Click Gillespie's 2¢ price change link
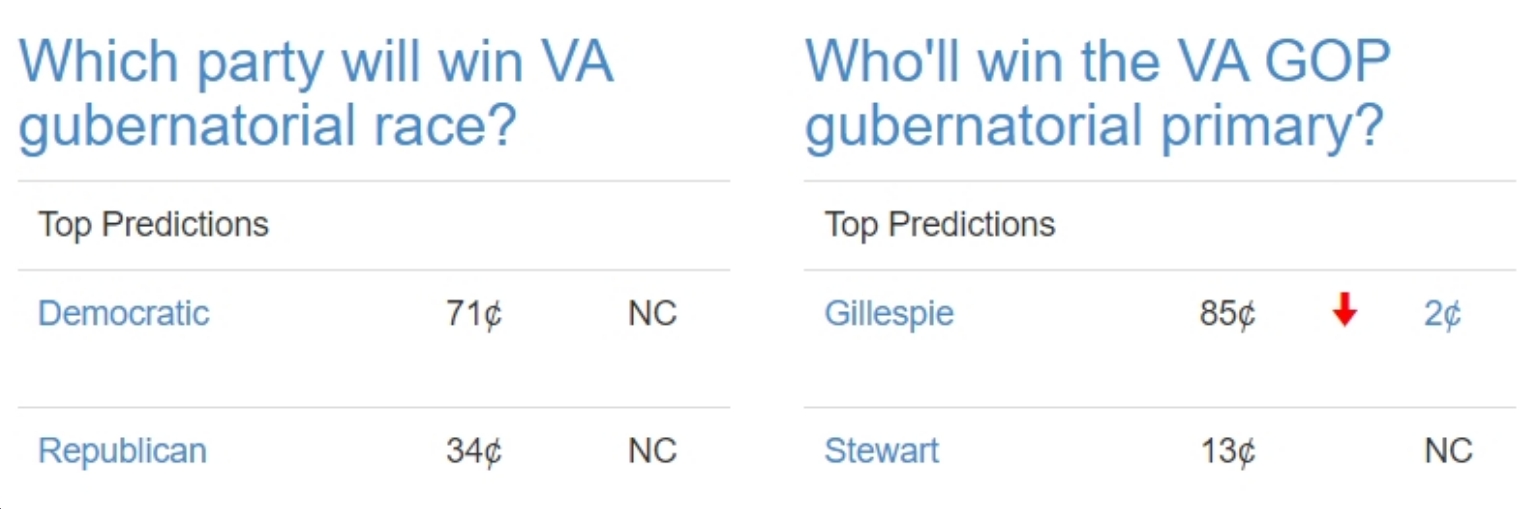Viewport: 1534px width, 509px height. pos(1442,314)
